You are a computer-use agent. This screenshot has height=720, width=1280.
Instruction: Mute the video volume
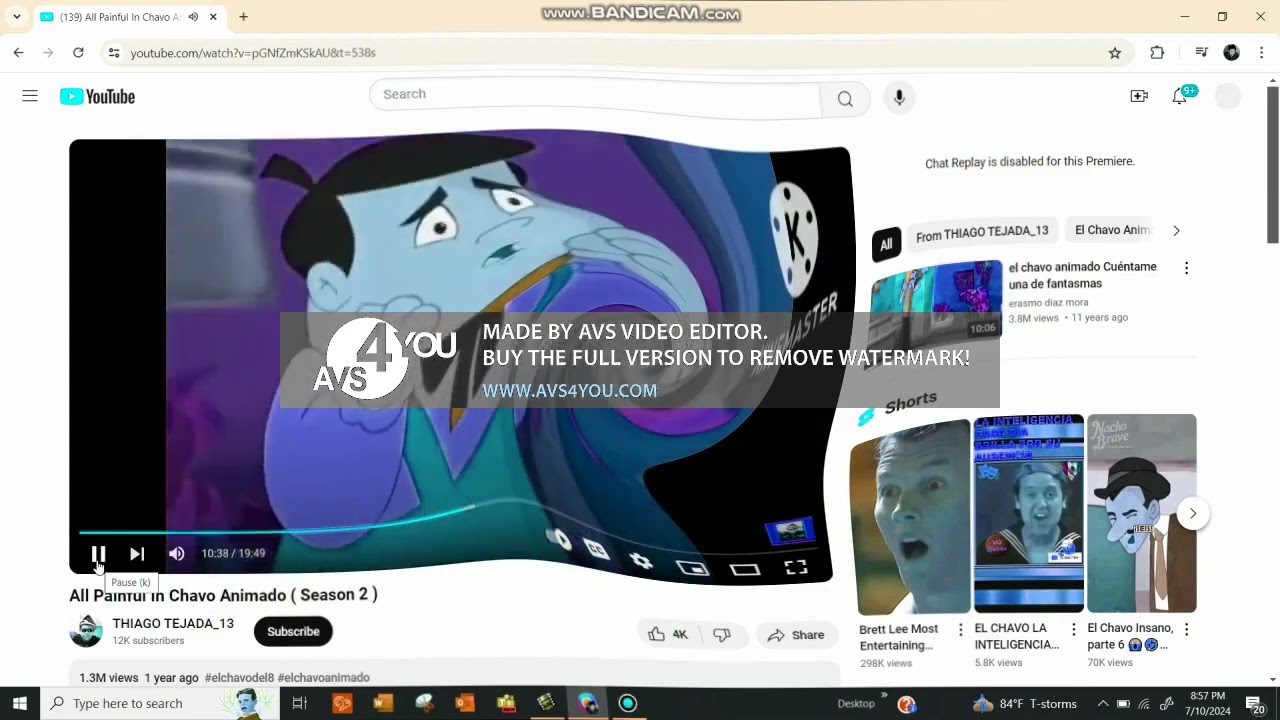[177, 553]
